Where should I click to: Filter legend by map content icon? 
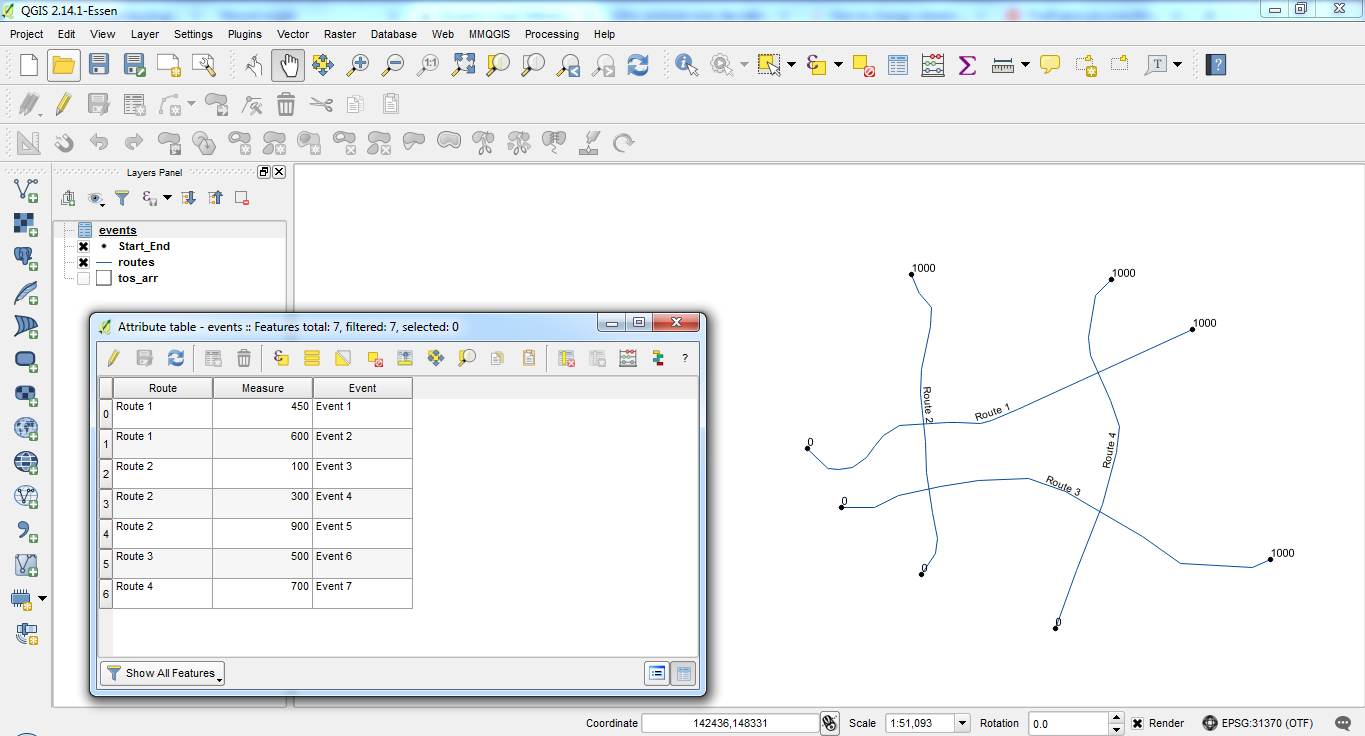122,198
